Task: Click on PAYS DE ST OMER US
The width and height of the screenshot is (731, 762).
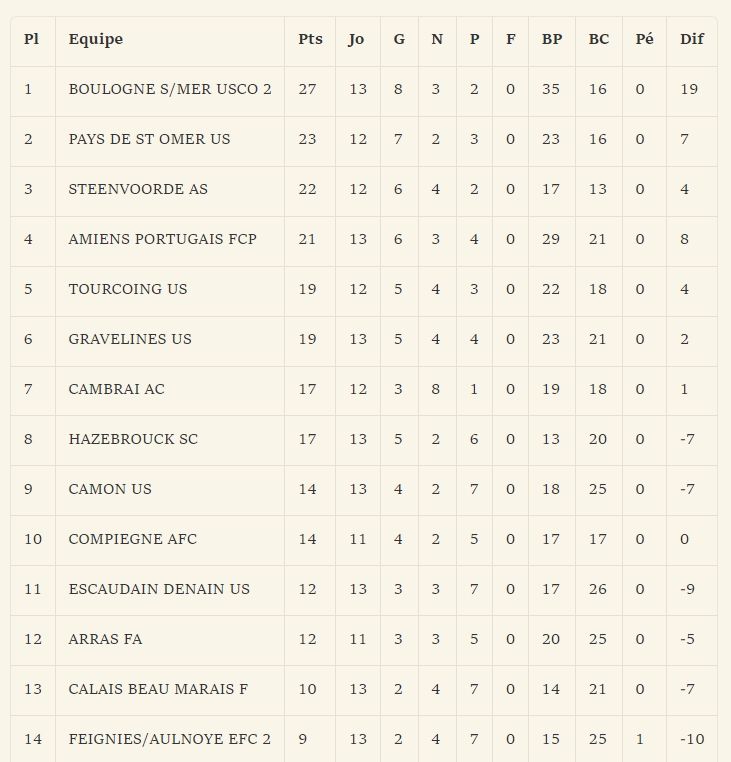Action: pyautogui.click(x=149, y=139)
